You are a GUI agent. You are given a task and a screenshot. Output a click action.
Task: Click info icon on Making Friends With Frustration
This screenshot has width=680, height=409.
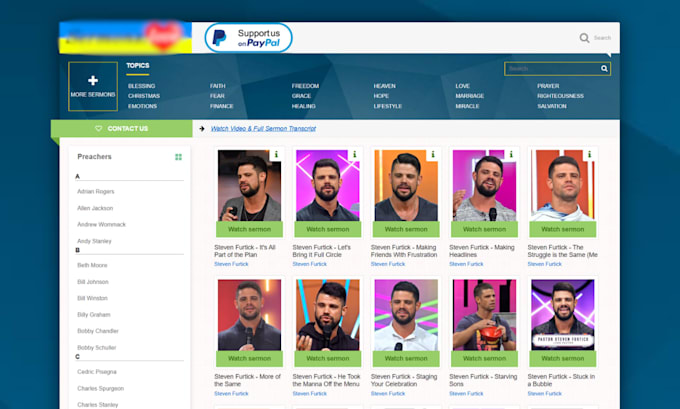click(x=432, y=154)
